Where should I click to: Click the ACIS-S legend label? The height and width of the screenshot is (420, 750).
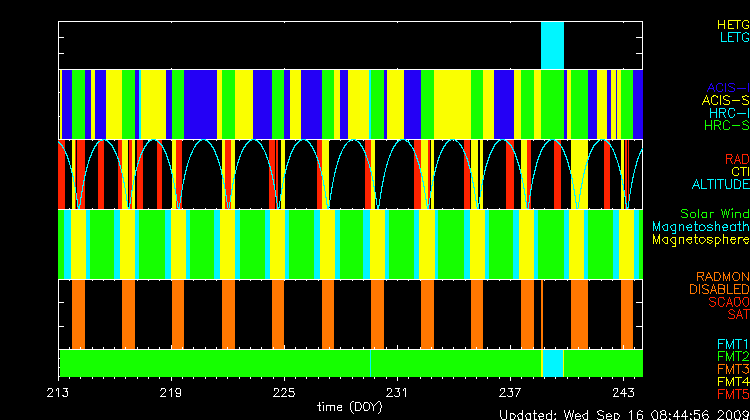click(725, 100)
